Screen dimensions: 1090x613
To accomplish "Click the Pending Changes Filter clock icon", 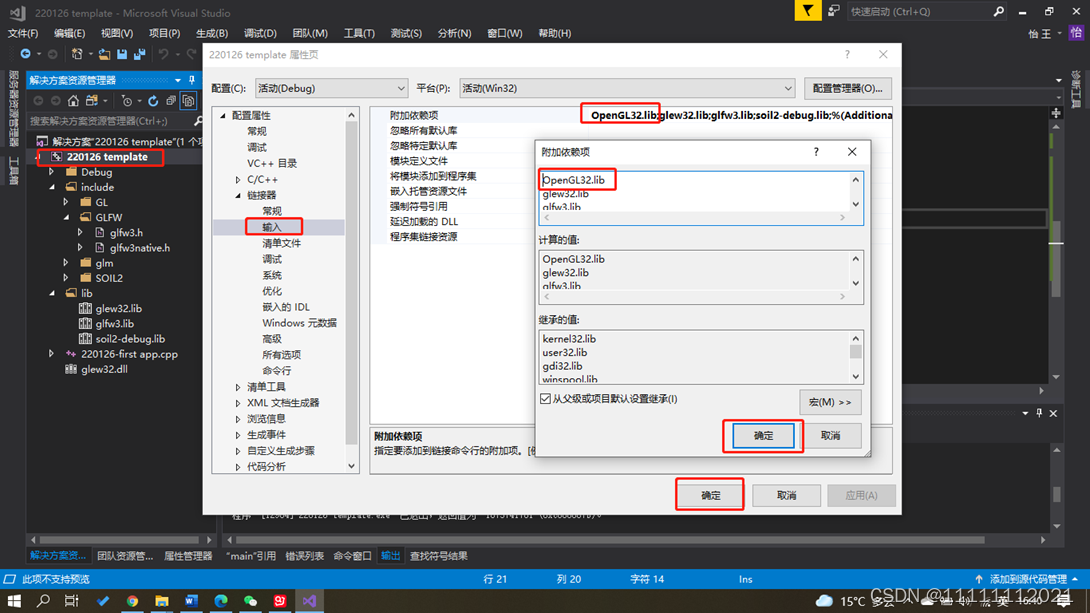I will click(127, 101).
